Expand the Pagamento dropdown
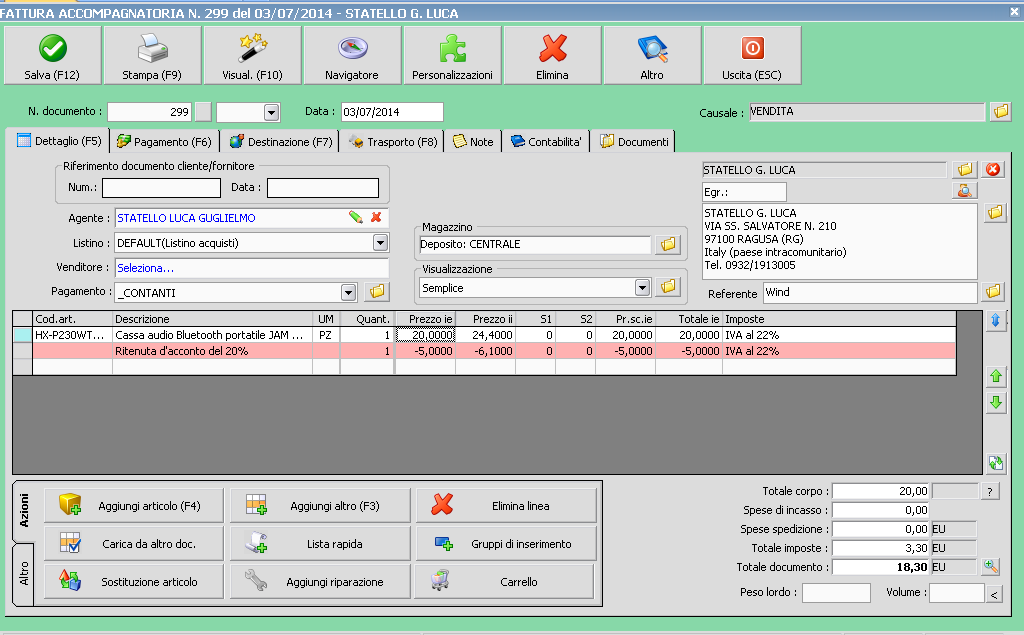1024x635 pixels. click(349, 292)
